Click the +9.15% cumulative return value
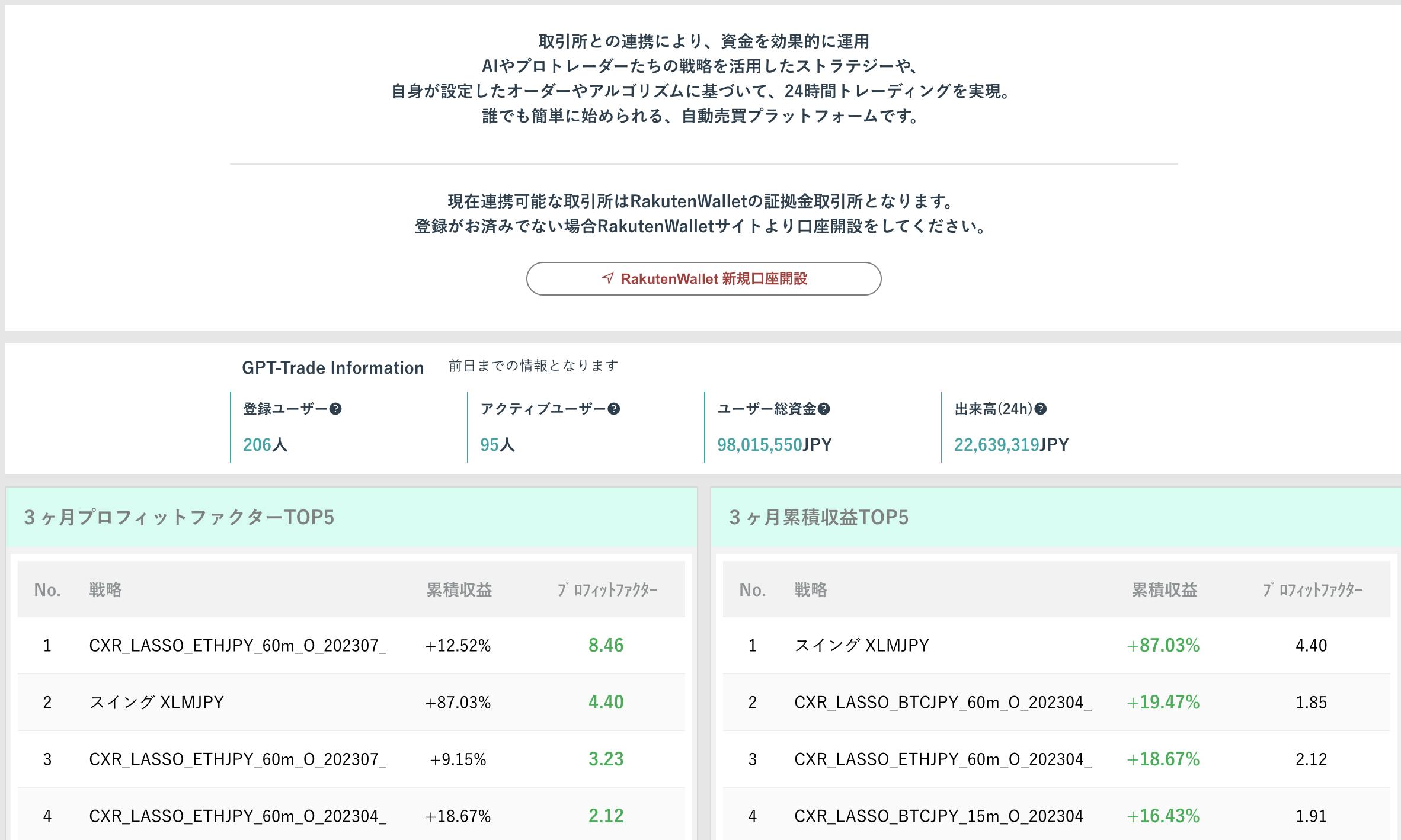This screenshot has width=1401, height=840. coord(458,759)
